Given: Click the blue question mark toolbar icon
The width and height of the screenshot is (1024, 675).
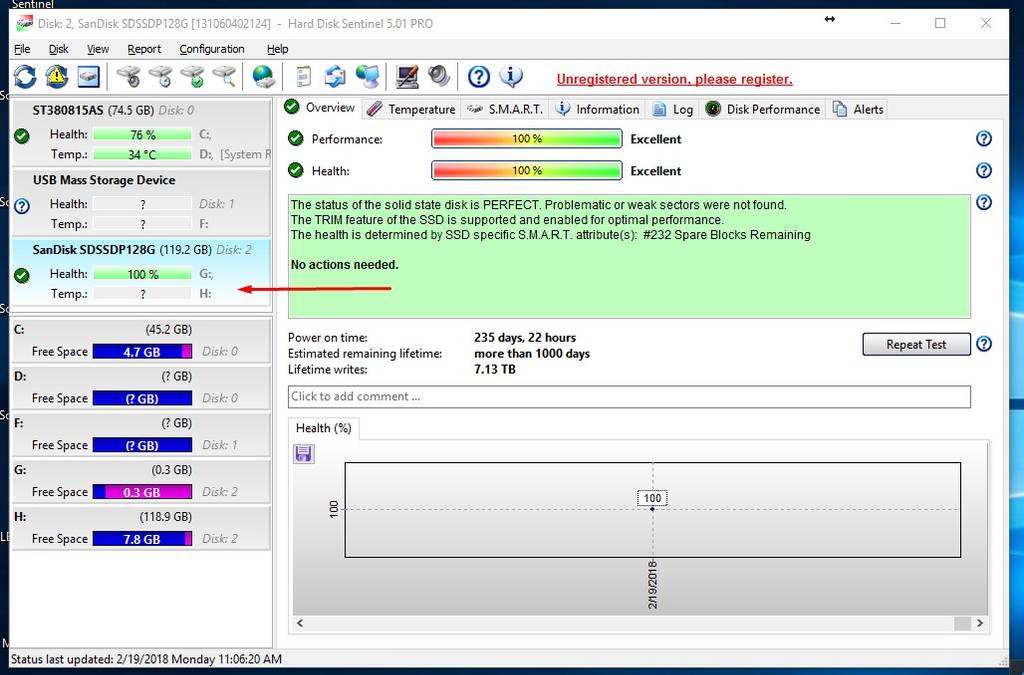Looking at the screenshot, I should [x=479, y=77].
